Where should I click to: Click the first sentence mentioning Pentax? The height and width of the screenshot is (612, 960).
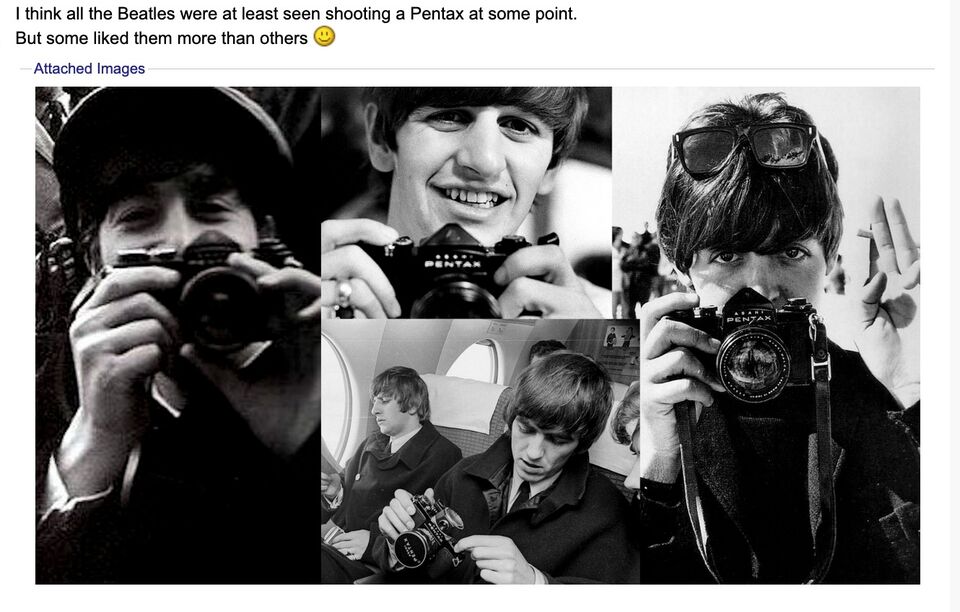click(x=296, y=15)
